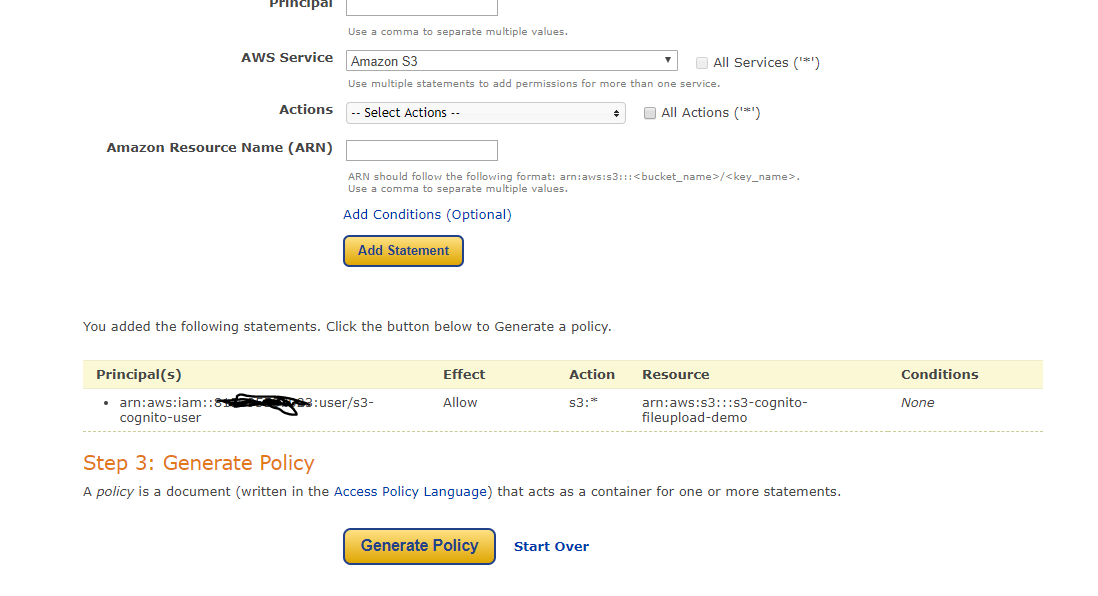Click the Principal(s) table header
The image size is (1098, 596).
[138, 374]
